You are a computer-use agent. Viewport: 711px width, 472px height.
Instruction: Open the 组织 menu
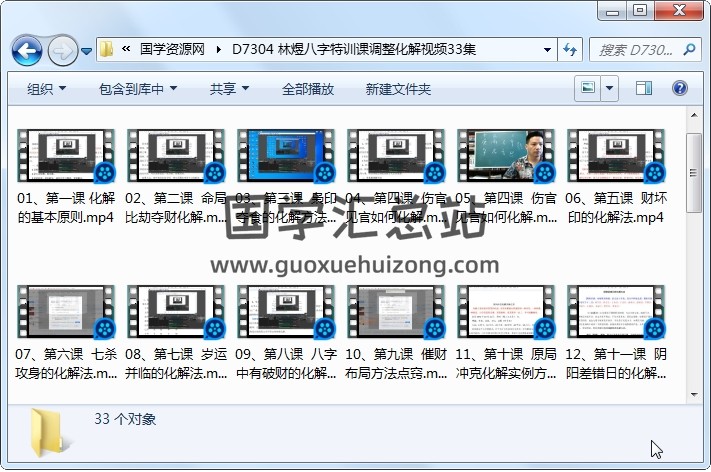[x=46, y=89]
